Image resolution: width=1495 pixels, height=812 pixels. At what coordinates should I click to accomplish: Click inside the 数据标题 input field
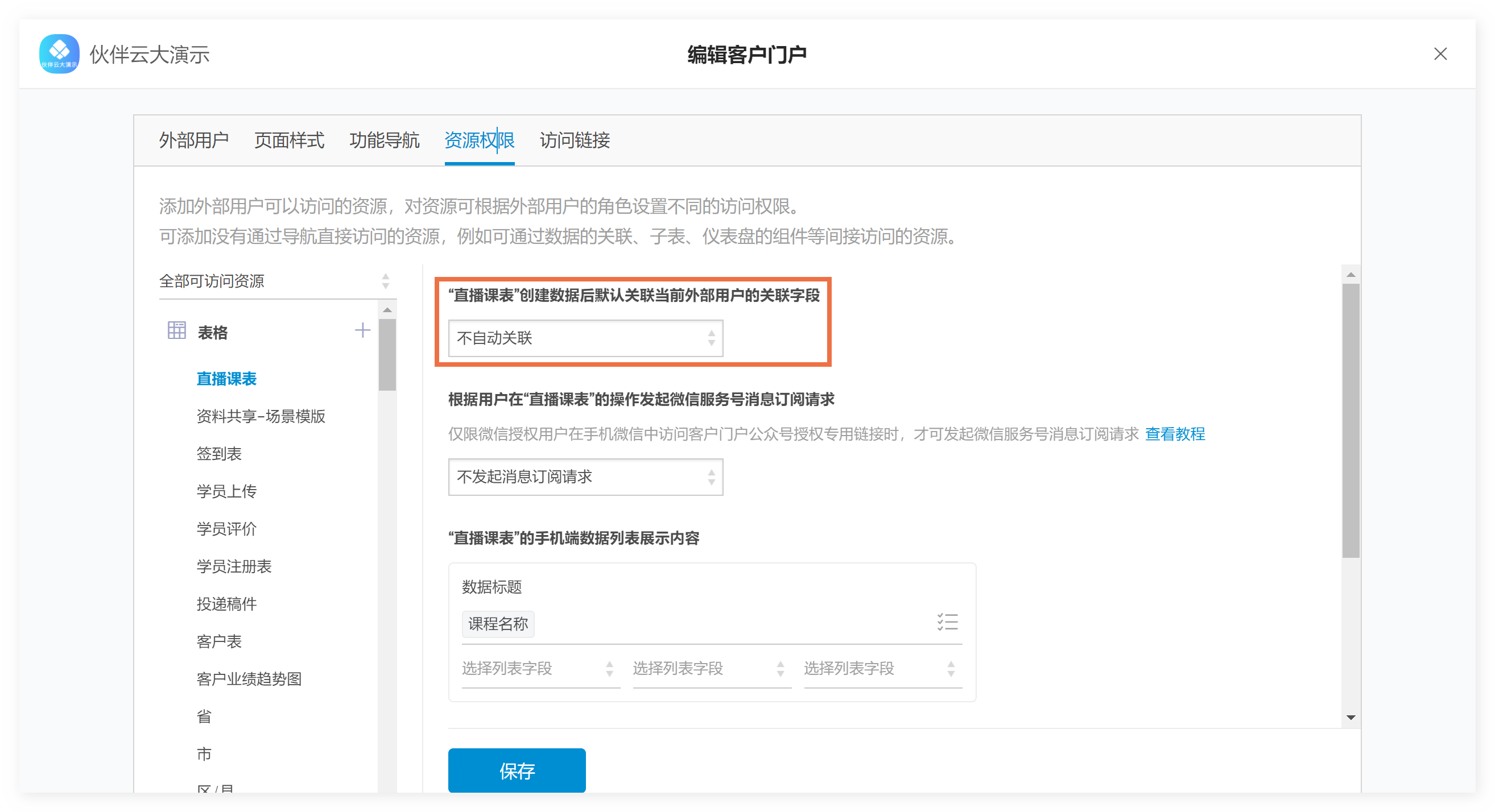712,624
